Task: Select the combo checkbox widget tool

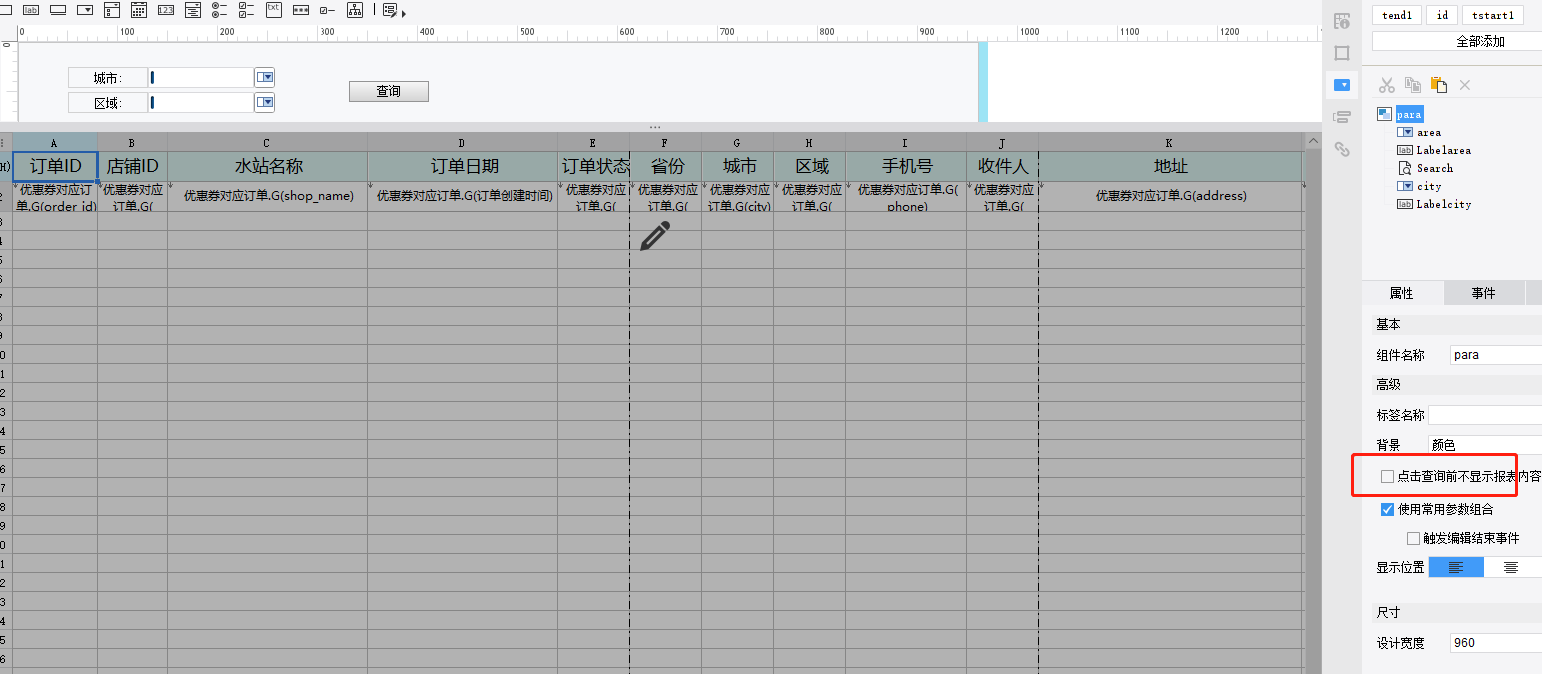Action: point(112,10)
